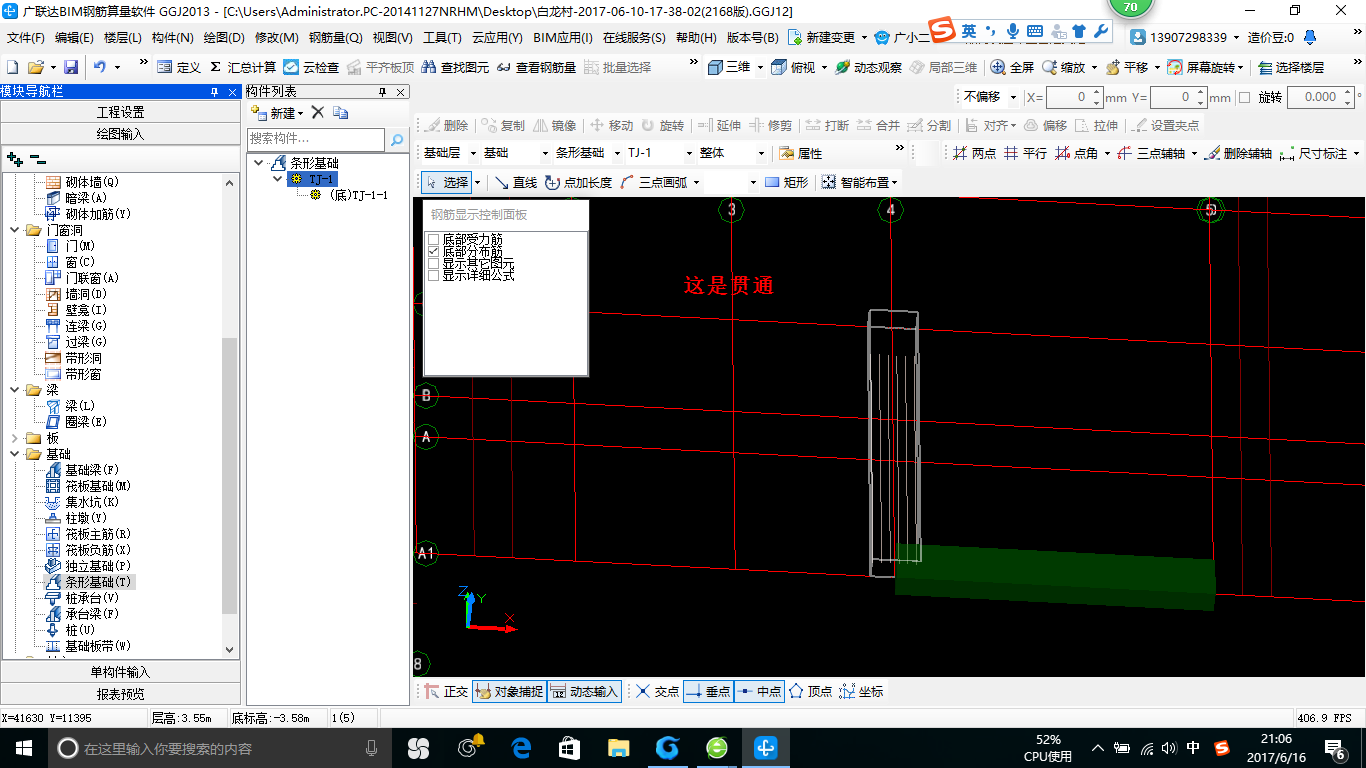Click the Save floppy disk icon
1366x768 pixels.
pos(71,67)
